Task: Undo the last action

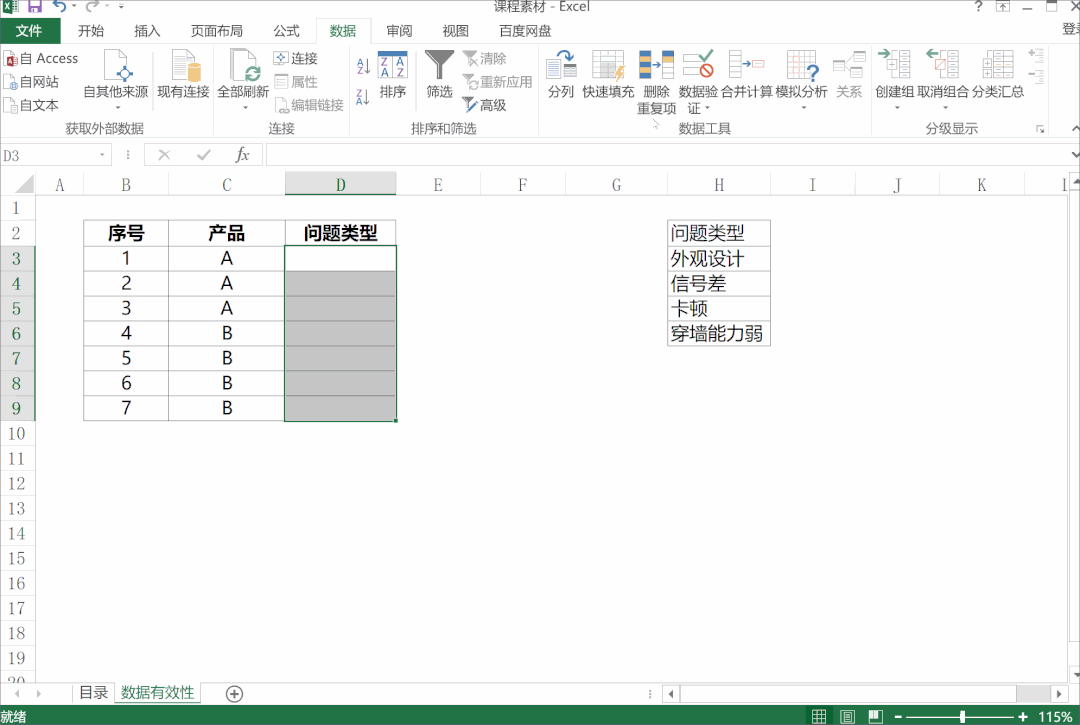Action: click(59, 7)
